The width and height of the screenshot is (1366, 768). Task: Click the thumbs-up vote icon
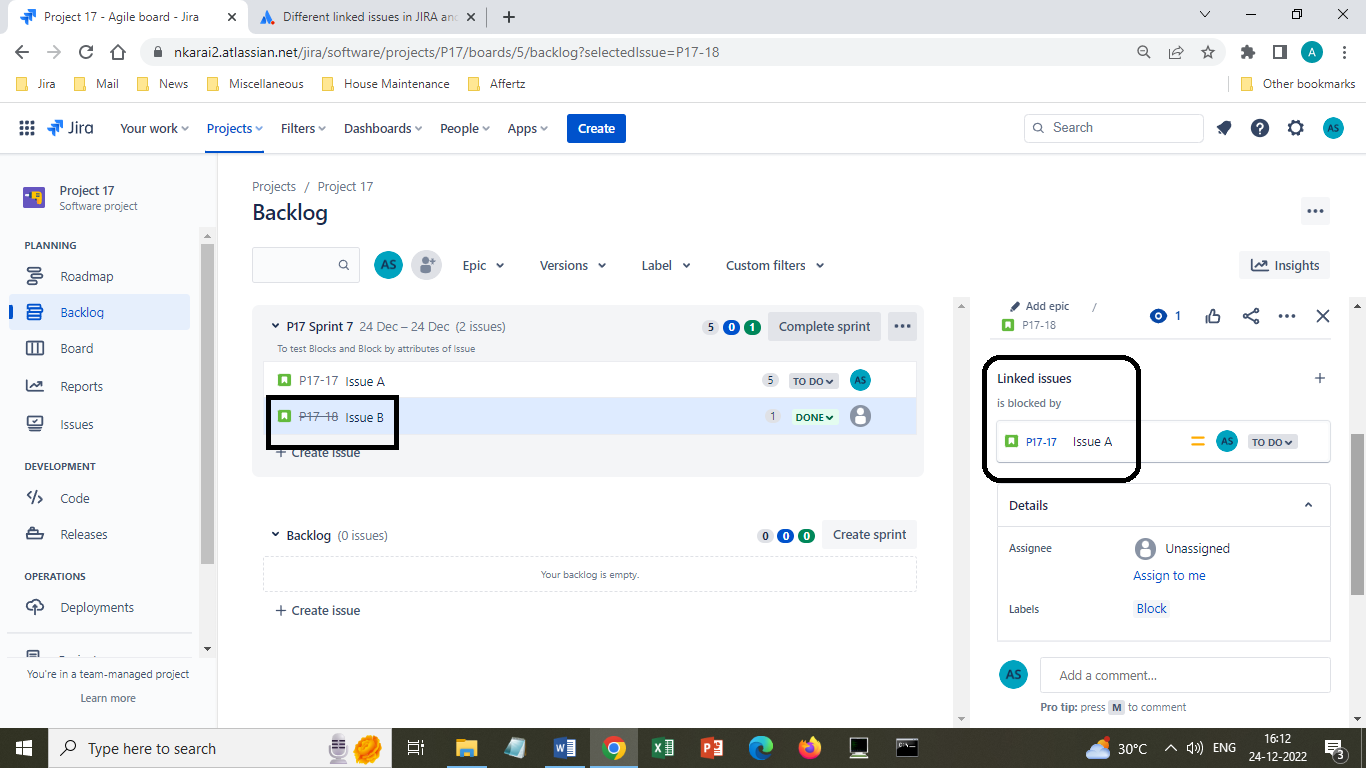[x=1213, y=316]
